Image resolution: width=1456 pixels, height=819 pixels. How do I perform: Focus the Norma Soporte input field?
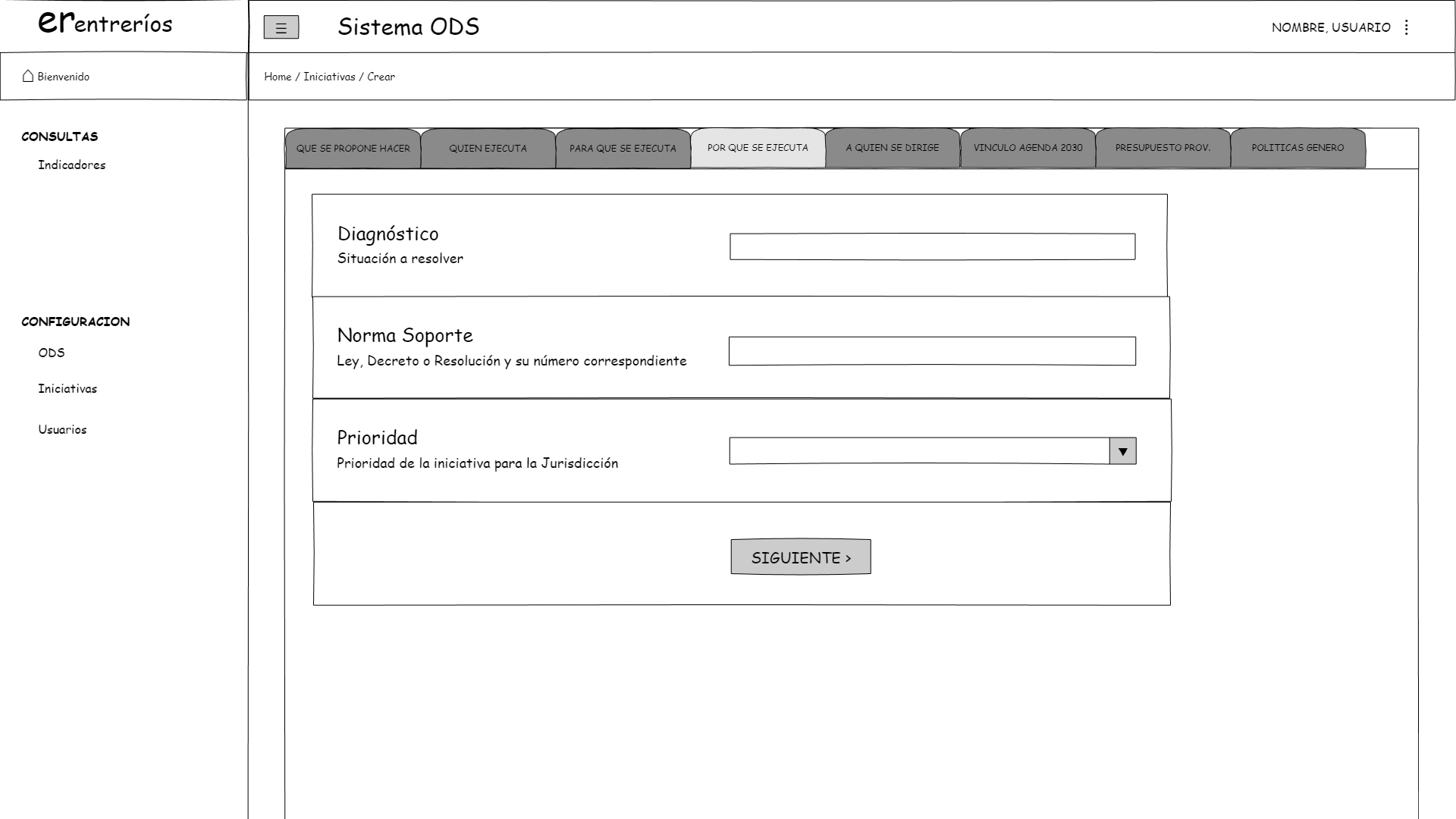932,351
